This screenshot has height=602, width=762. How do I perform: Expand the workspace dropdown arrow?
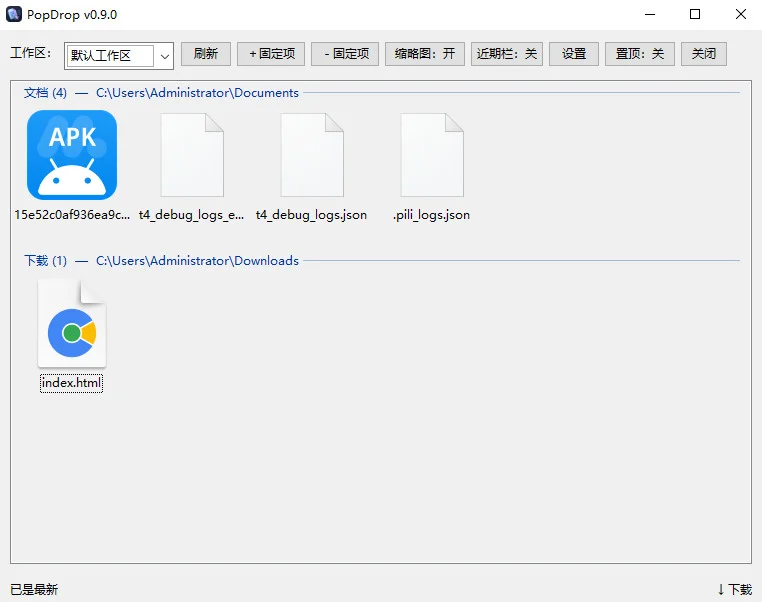tap(165, 56)
